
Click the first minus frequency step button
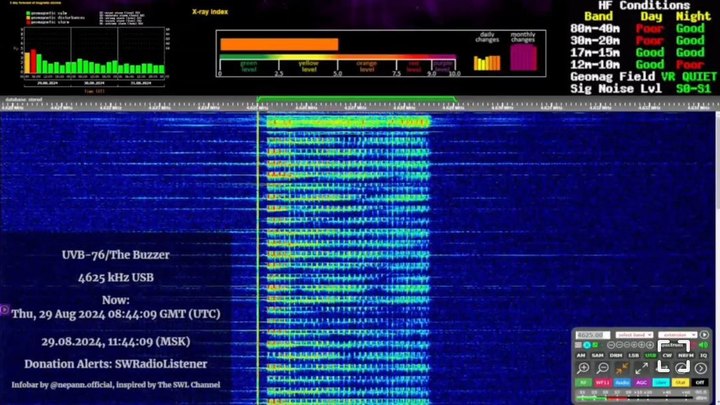611,345
